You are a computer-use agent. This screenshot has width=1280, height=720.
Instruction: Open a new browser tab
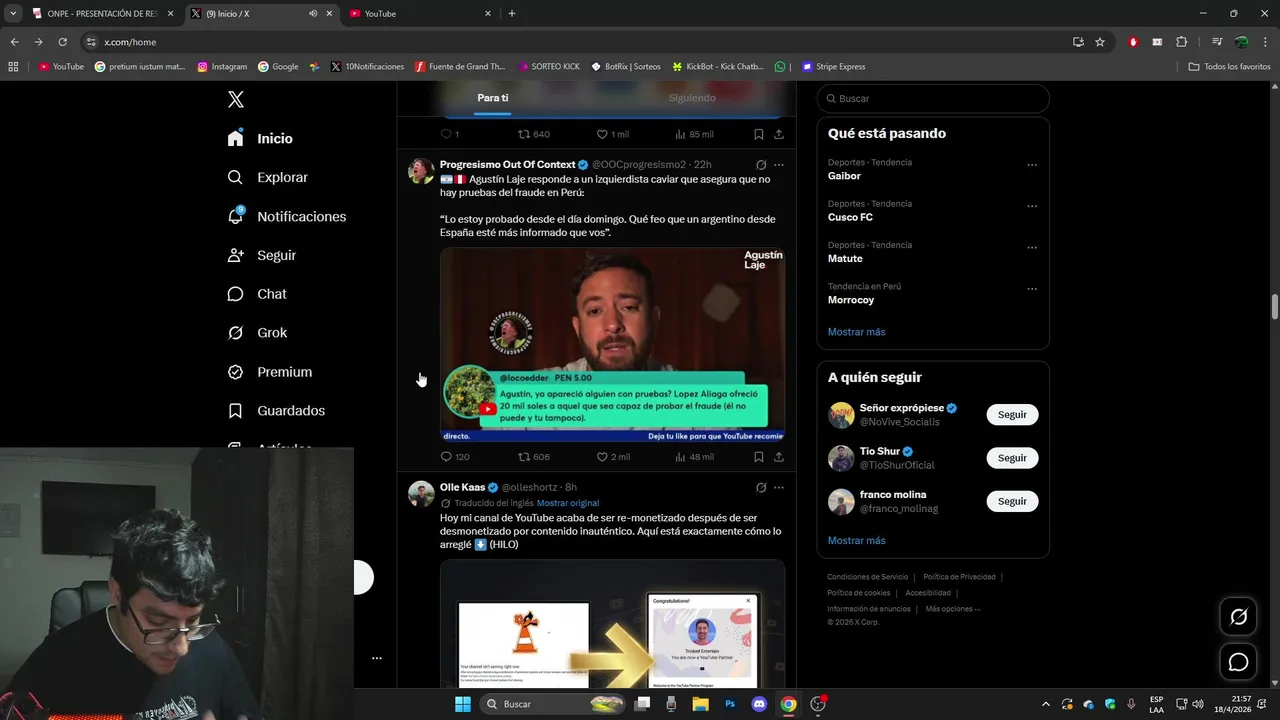point(512,14)
